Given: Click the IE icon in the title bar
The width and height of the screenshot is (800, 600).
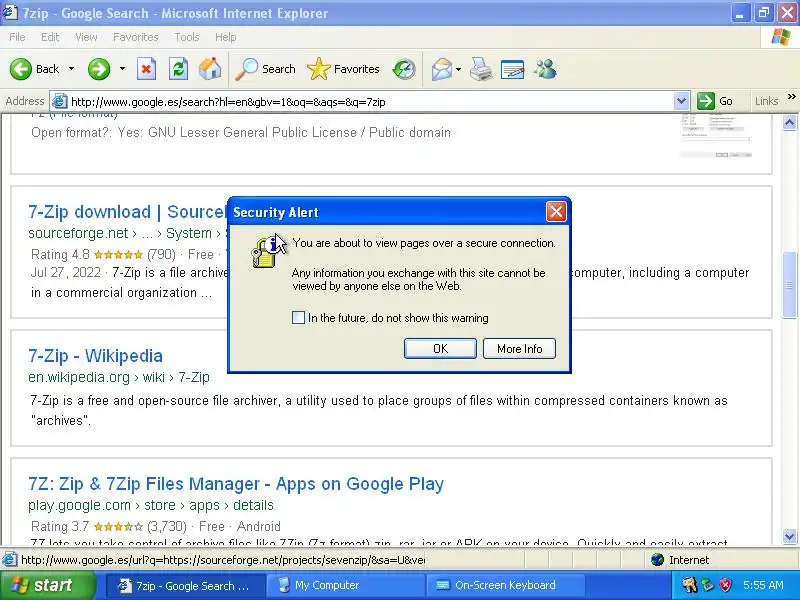Looking at the screenshot, I should (x=10, y=12).
